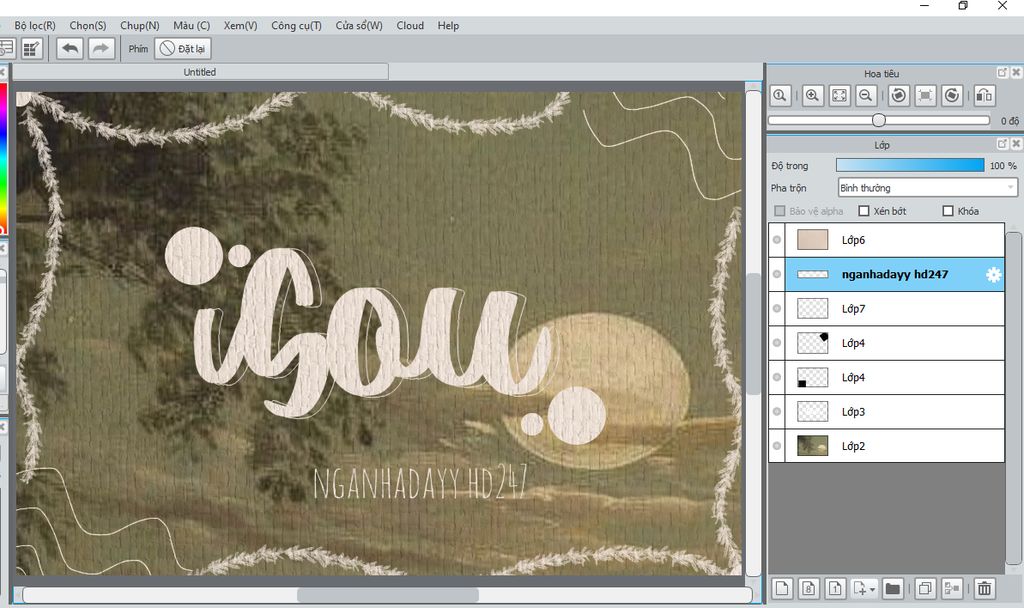Screen dimensions: 1024x608
Task: Rotate canvas clockwise in Navigator
Action: tap(952, 95)
